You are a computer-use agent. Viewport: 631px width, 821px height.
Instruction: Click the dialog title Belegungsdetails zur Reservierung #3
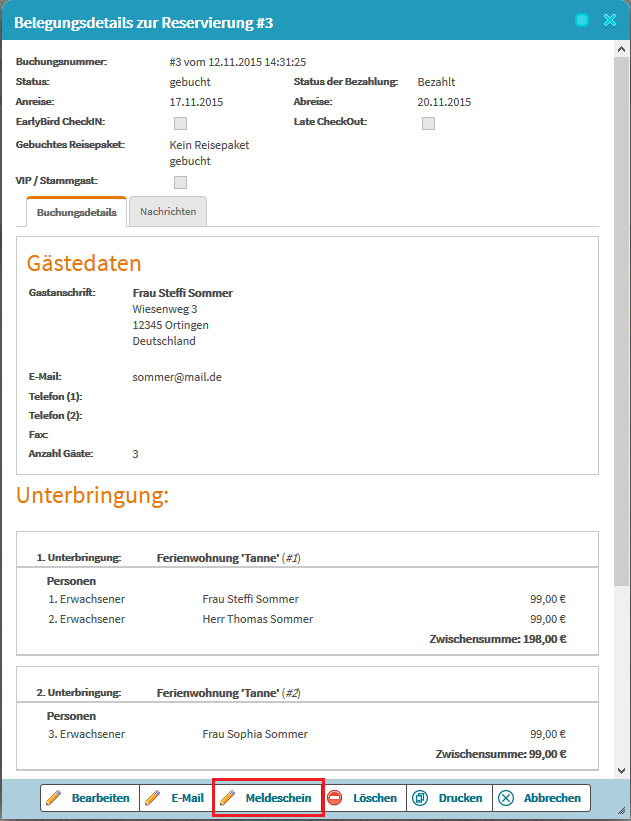coord(143,23)
